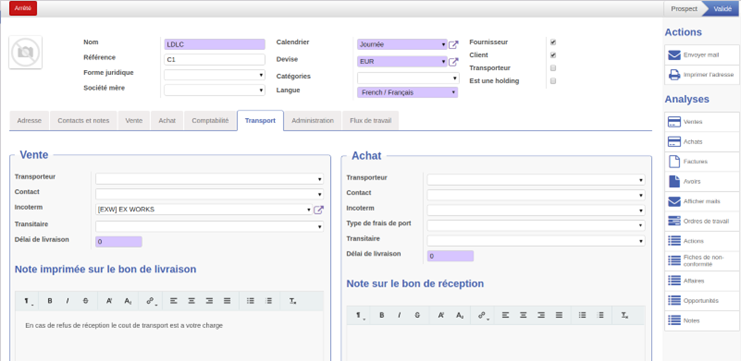Open paragraph style dropdown in bon de livraison editor
Viewport: 741px width, 361px height.
coord(28,301)
